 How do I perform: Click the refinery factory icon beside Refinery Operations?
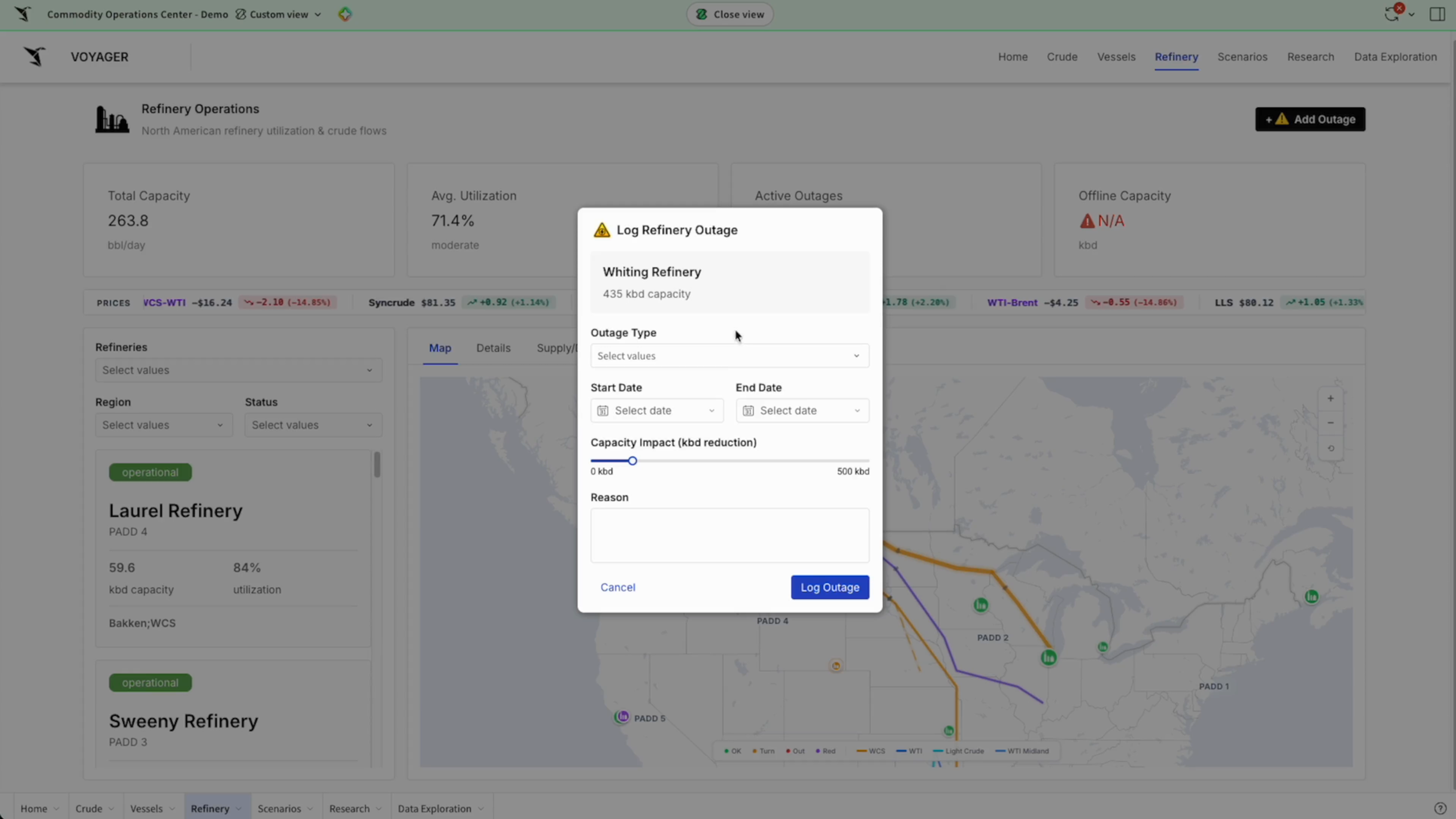[x=112, y=119]
